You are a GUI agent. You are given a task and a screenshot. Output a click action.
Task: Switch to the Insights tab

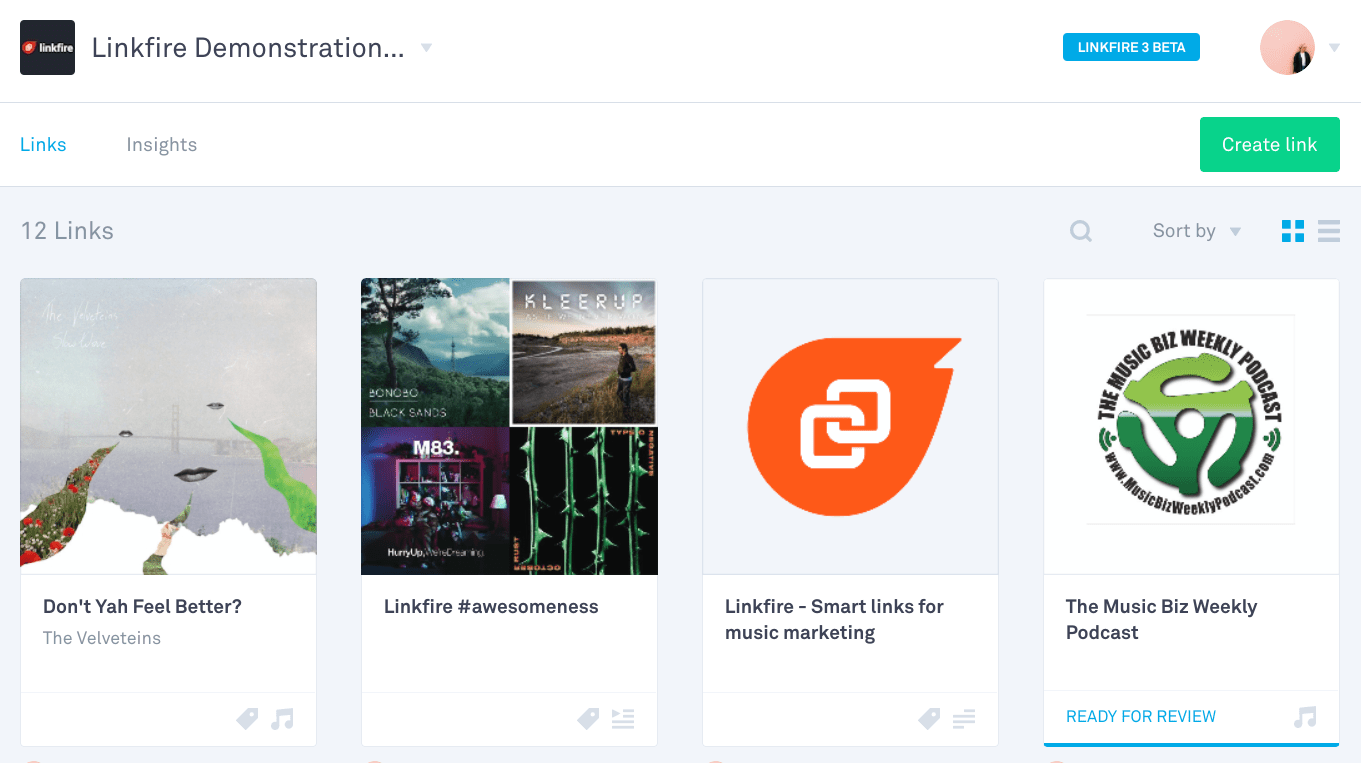[x=162, y=145]
